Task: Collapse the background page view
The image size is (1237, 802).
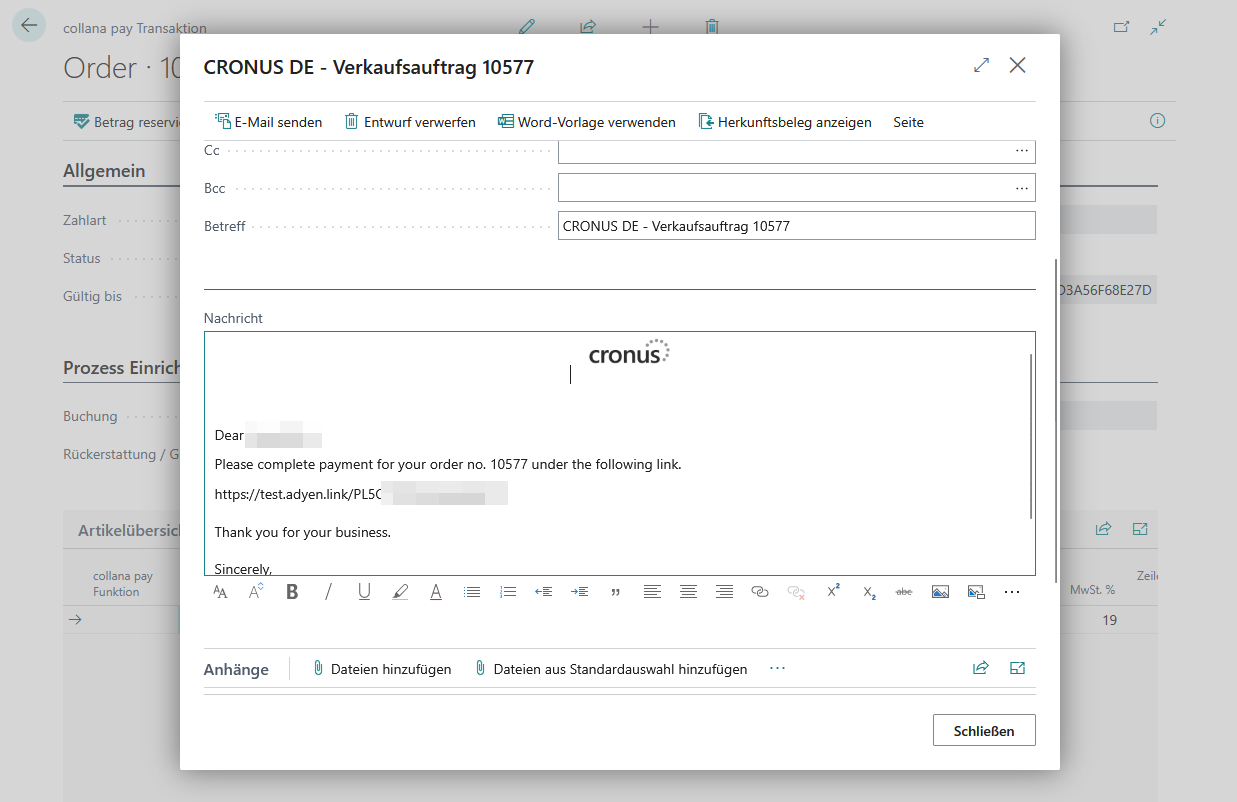Action: coord(1159,27)
